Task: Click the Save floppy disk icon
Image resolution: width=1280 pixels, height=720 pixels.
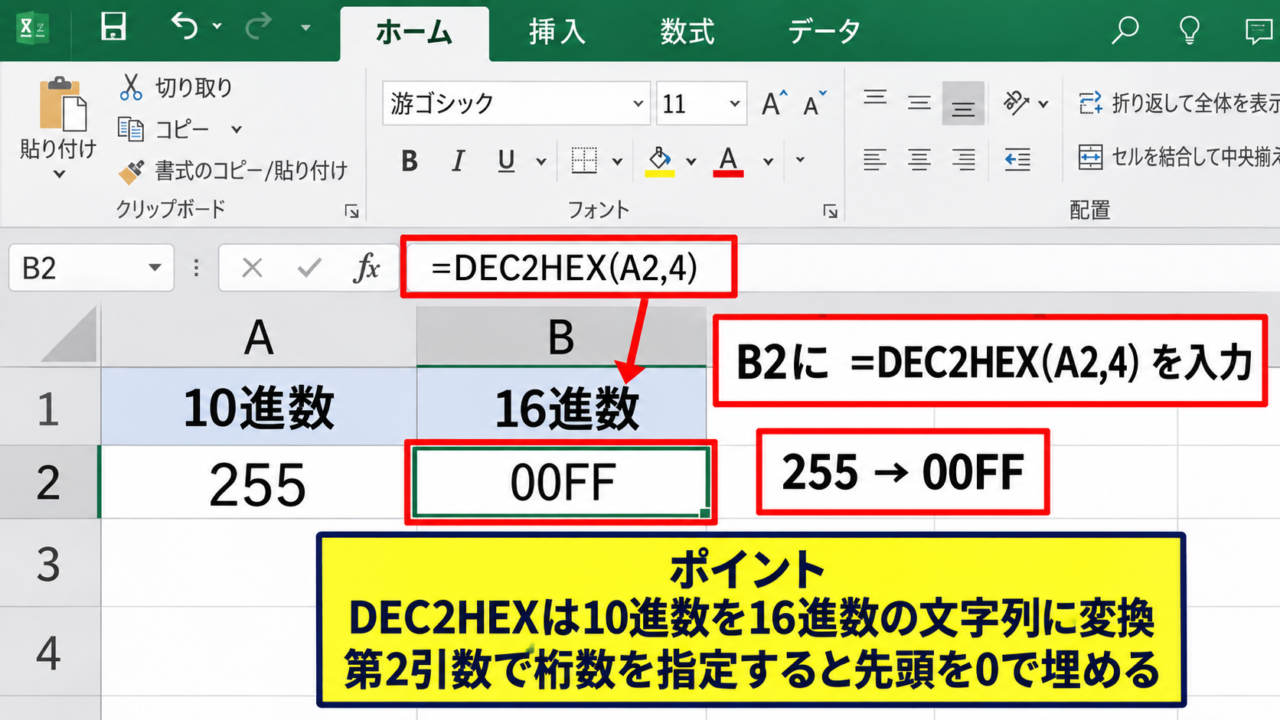Action: (x=113, y=28)
